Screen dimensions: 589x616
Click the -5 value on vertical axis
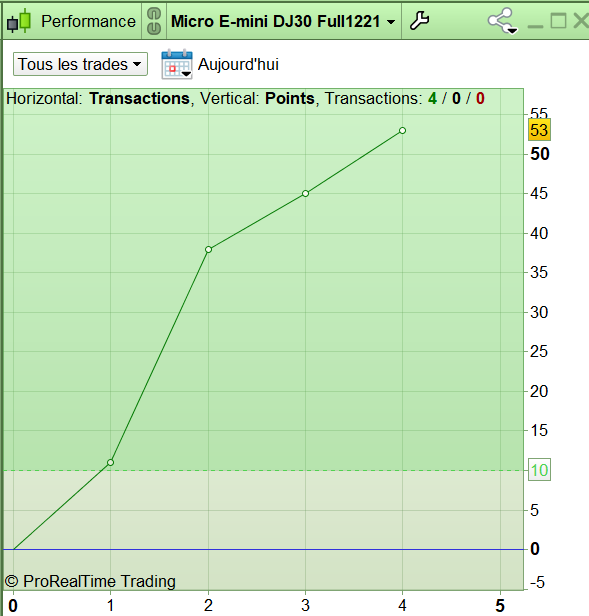pos(537,582)
